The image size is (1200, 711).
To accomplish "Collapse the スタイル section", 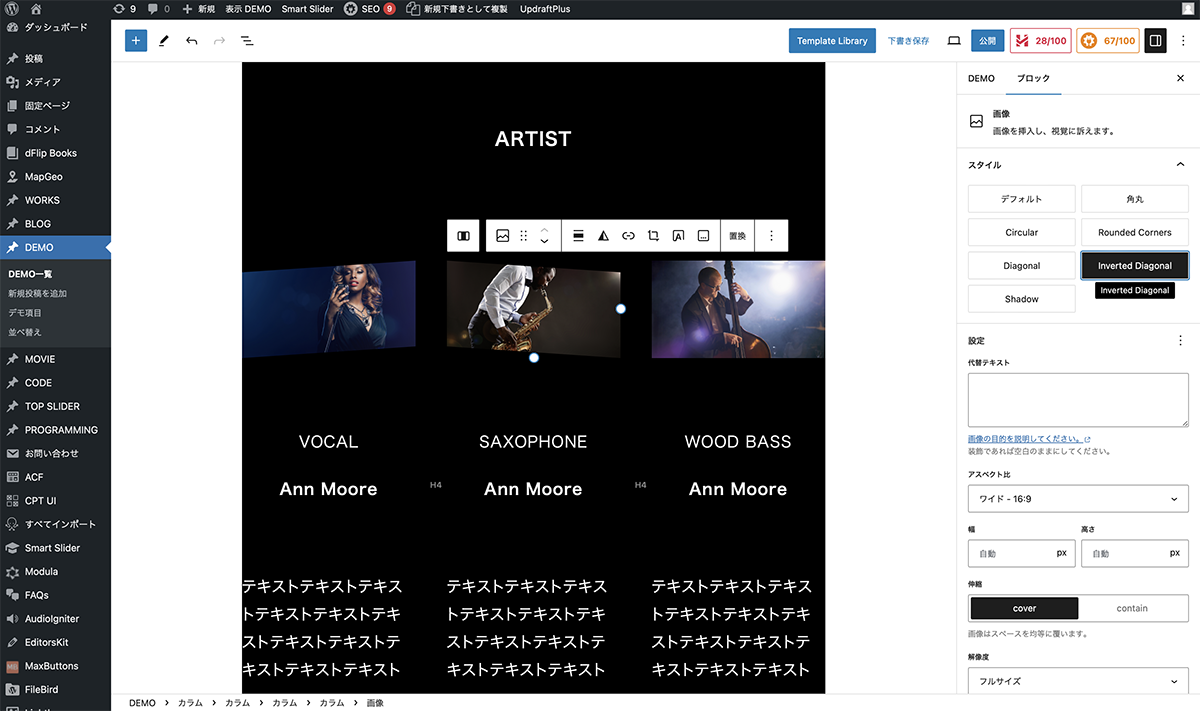I will click(1180, 165).
